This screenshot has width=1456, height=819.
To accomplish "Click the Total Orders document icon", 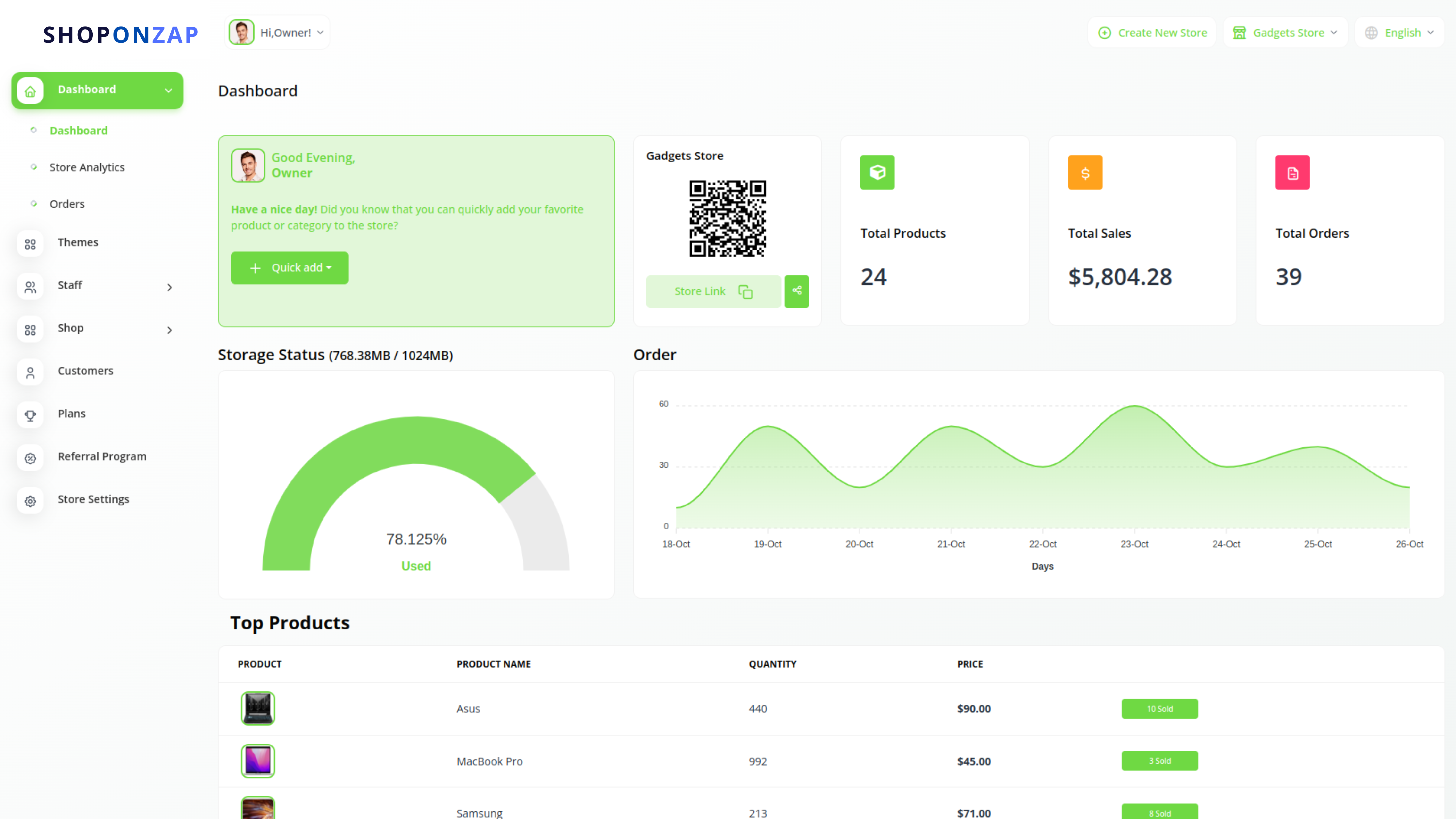I will point(1292,172).
